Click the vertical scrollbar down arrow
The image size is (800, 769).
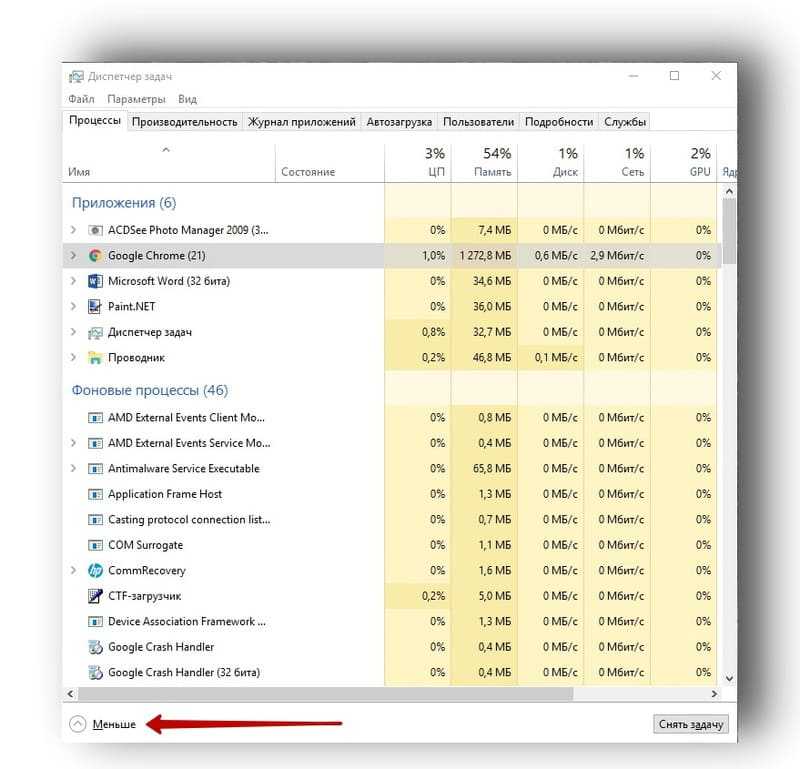(x=729, y=679)
